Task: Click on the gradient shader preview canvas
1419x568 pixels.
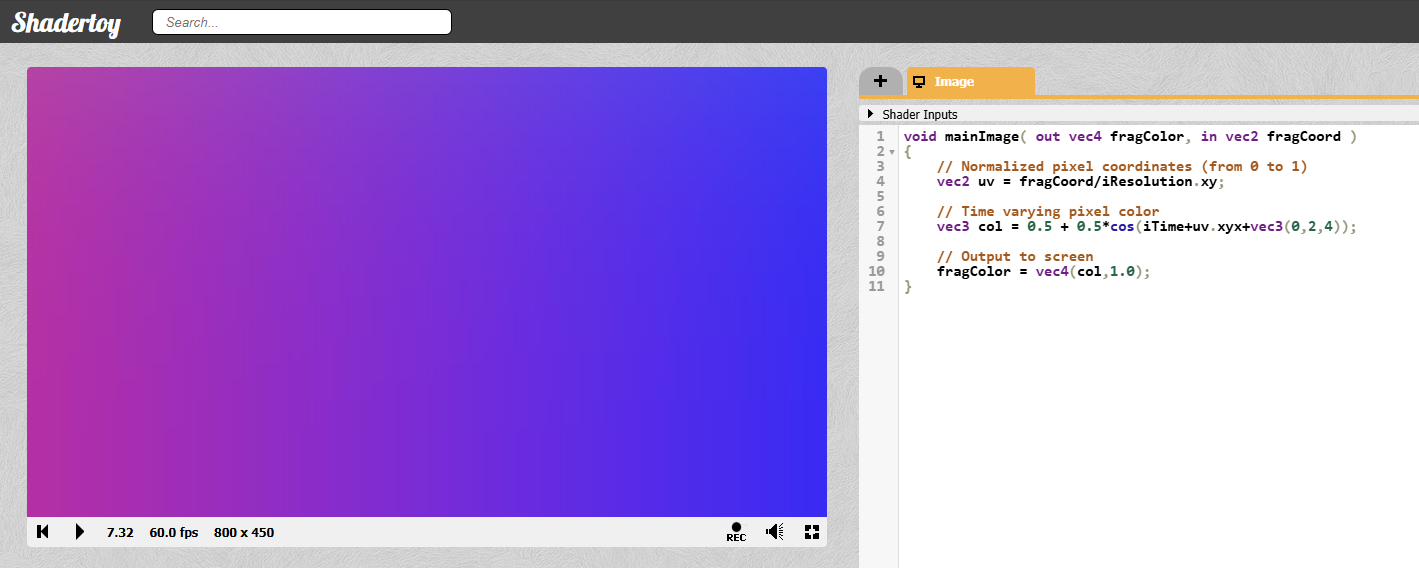Action: (x=427, y=291)
